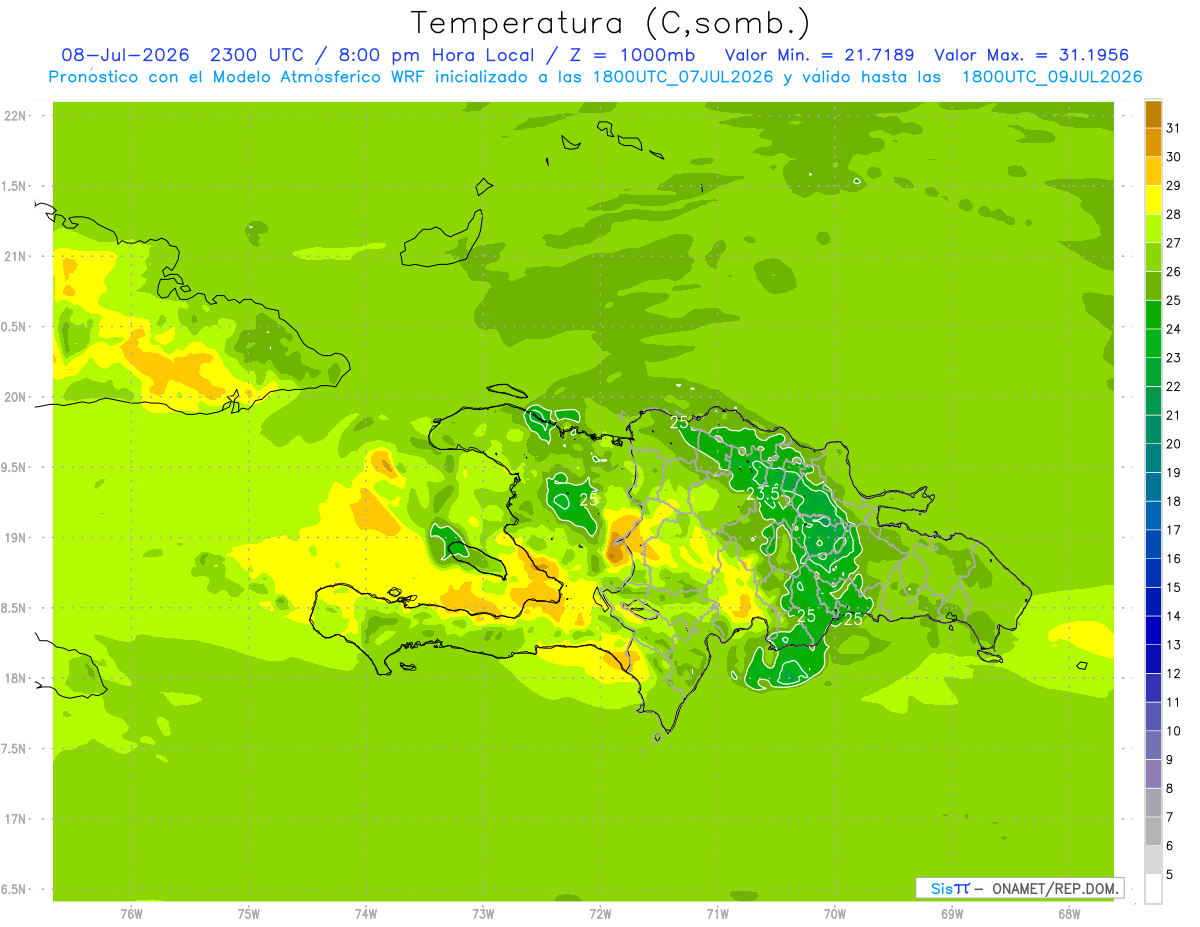Pick the purple swatch between 9 and 10
The height and width of the screenshot is (927, 1200).
tap(1153, 745)
